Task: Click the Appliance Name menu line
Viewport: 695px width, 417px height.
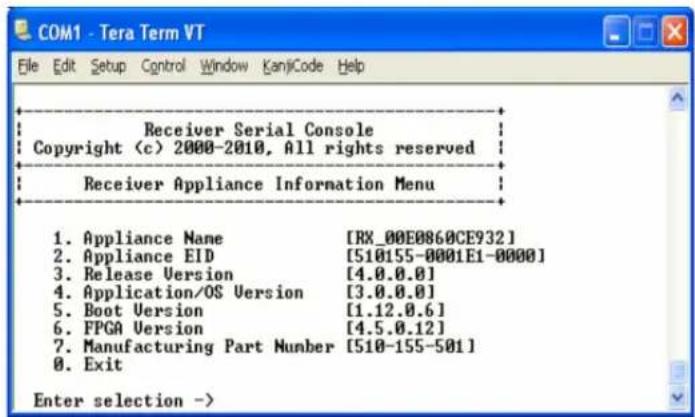Action: (284, 238)
